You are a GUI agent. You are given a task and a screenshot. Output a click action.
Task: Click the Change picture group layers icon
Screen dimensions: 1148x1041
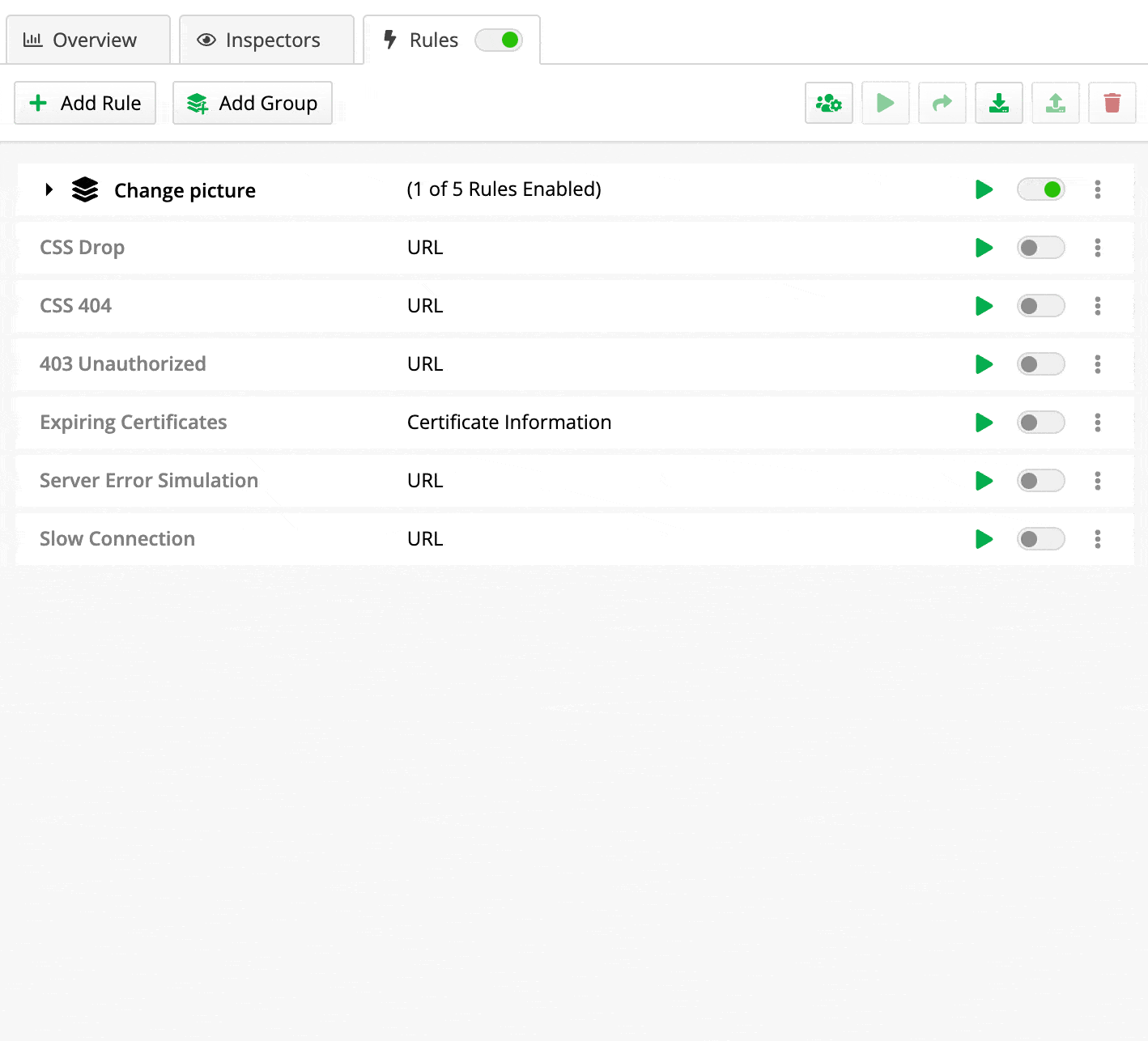coord(85,189)
